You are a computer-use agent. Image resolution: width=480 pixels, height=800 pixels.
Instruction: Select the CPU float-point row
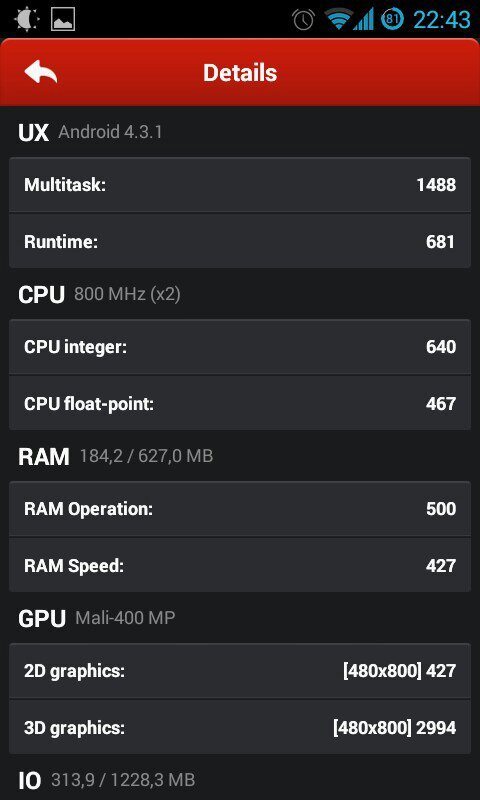[x=240, y=403]
